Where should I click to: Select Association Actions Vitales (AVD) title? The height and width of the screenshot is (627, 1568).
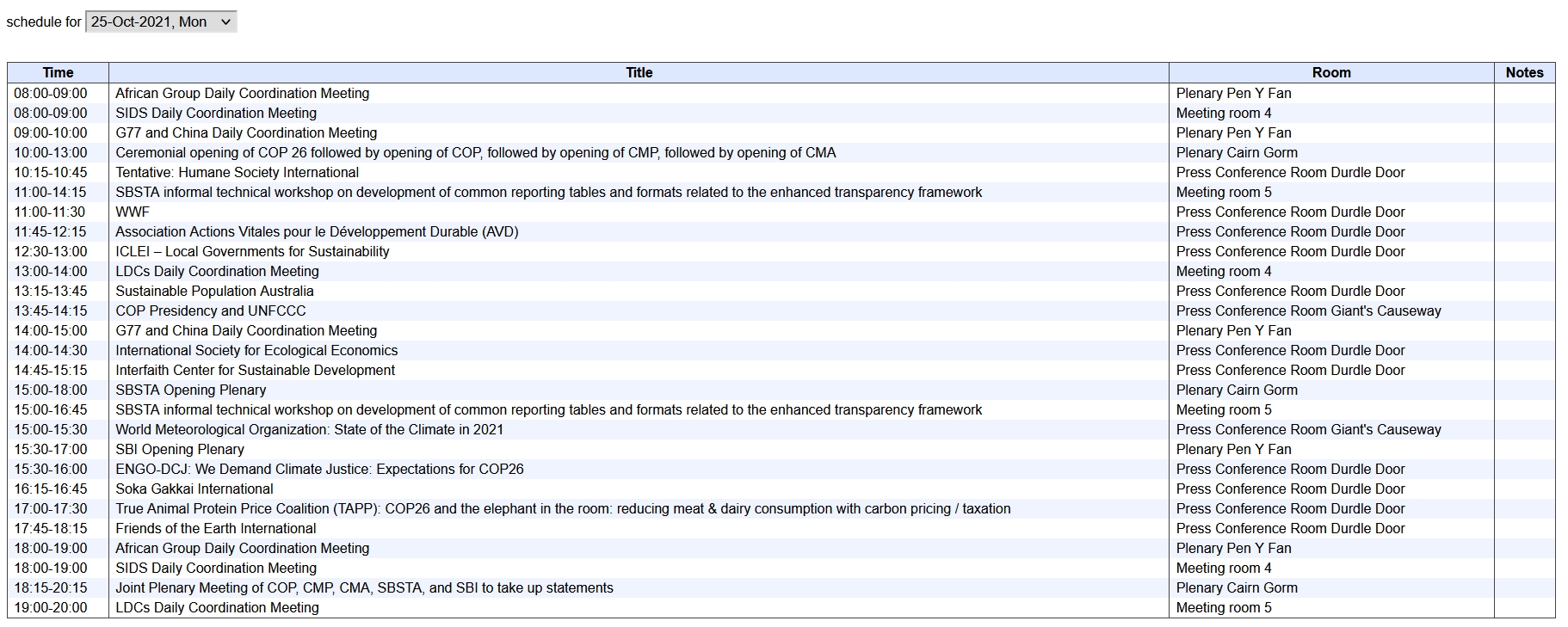click(317, 231)
